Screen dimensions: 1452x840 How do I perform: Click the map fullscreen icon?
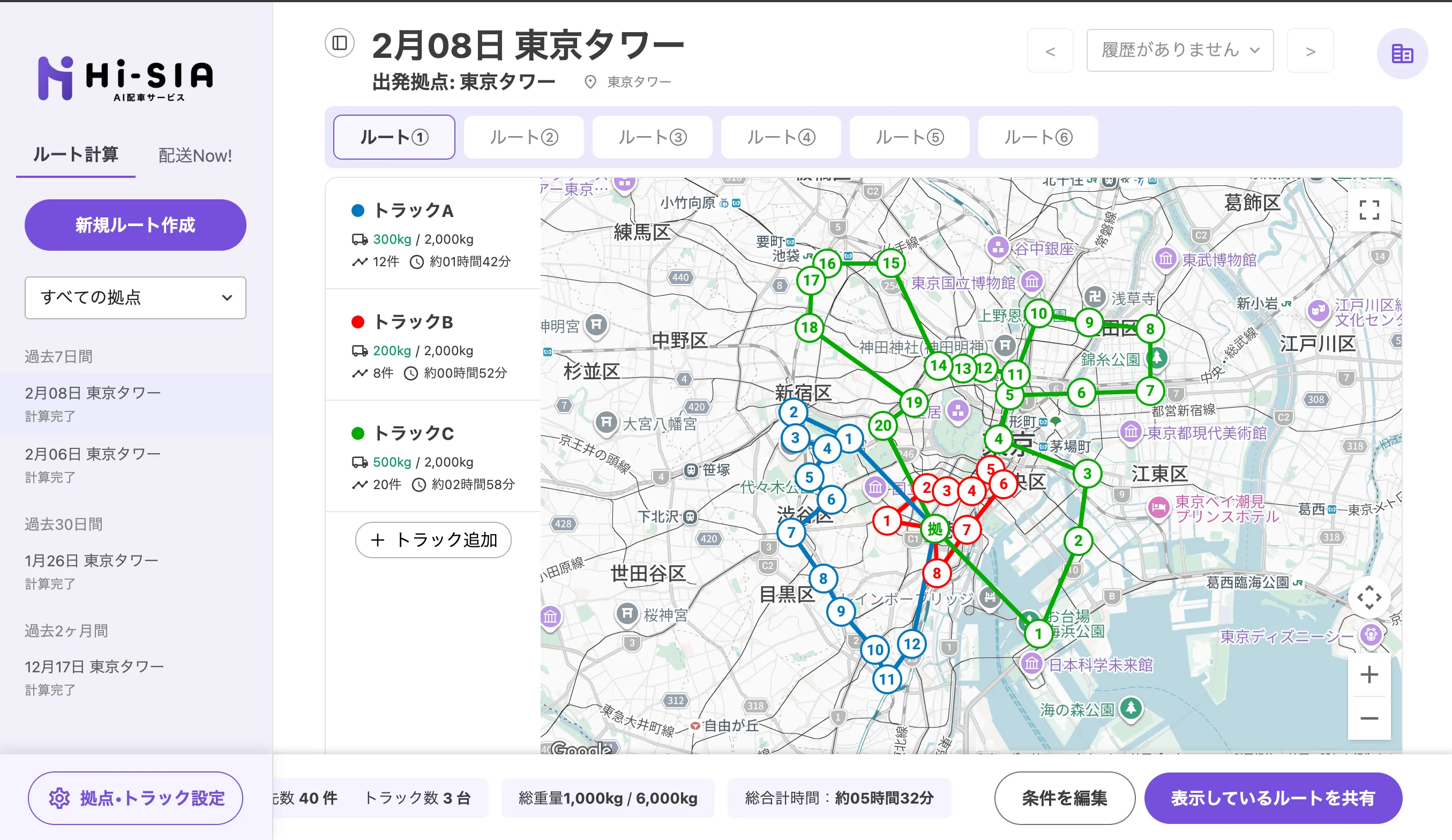pyautogui.click(x=1369, y=211)
